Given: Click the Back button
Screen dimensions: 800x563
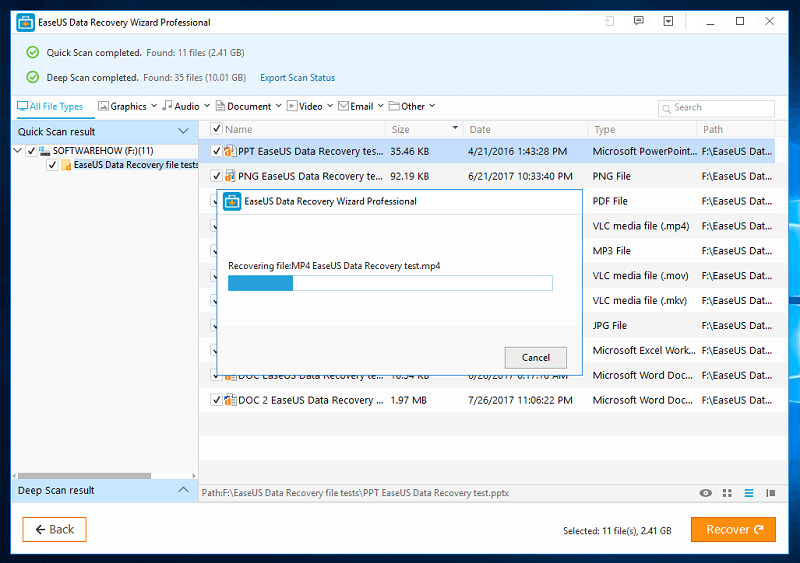Looking at the screenshot, I should [55, 529].
